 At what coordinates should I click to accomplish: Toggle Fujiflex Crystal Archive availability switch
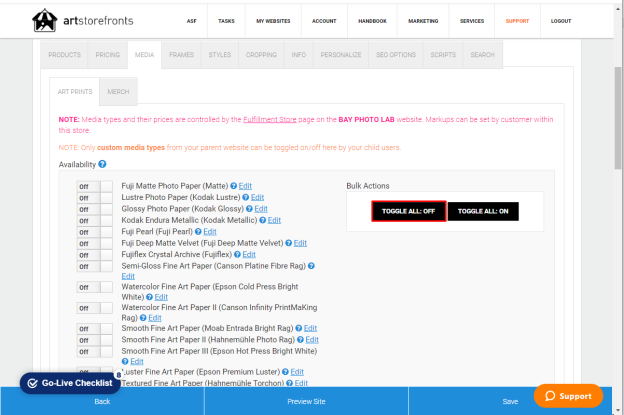click(94, 255)
